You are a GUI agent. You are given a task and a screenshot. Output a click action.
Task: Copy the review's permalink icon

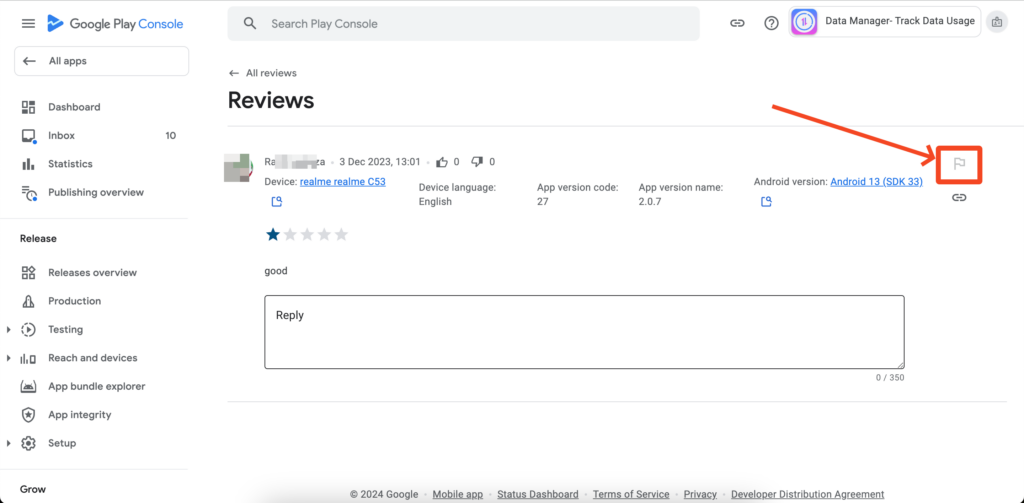tap(958, 198)
